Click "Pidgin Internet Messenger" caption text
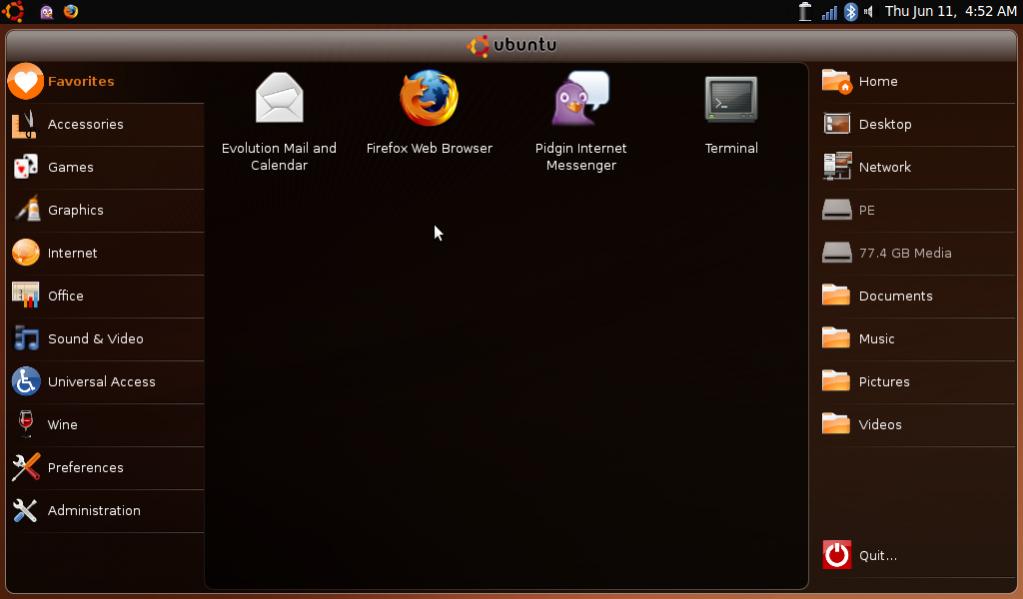This screenshot has height=599, width=1023. tap(581, 157)
